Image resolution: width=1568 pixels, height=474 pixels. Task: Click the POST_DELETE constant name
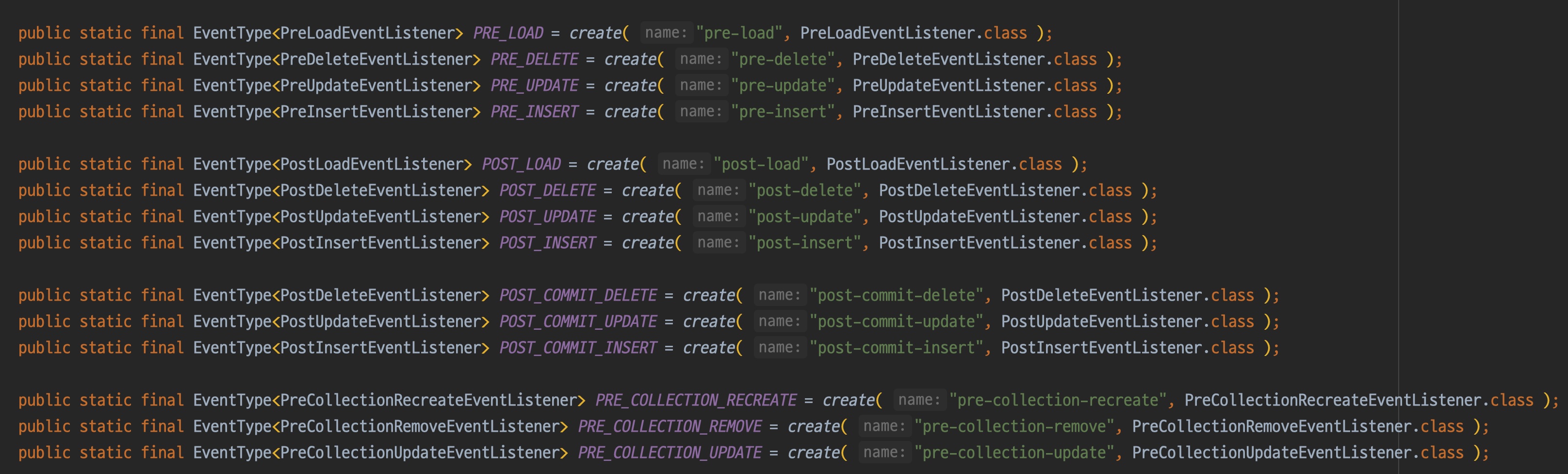[x=547, y=190]
